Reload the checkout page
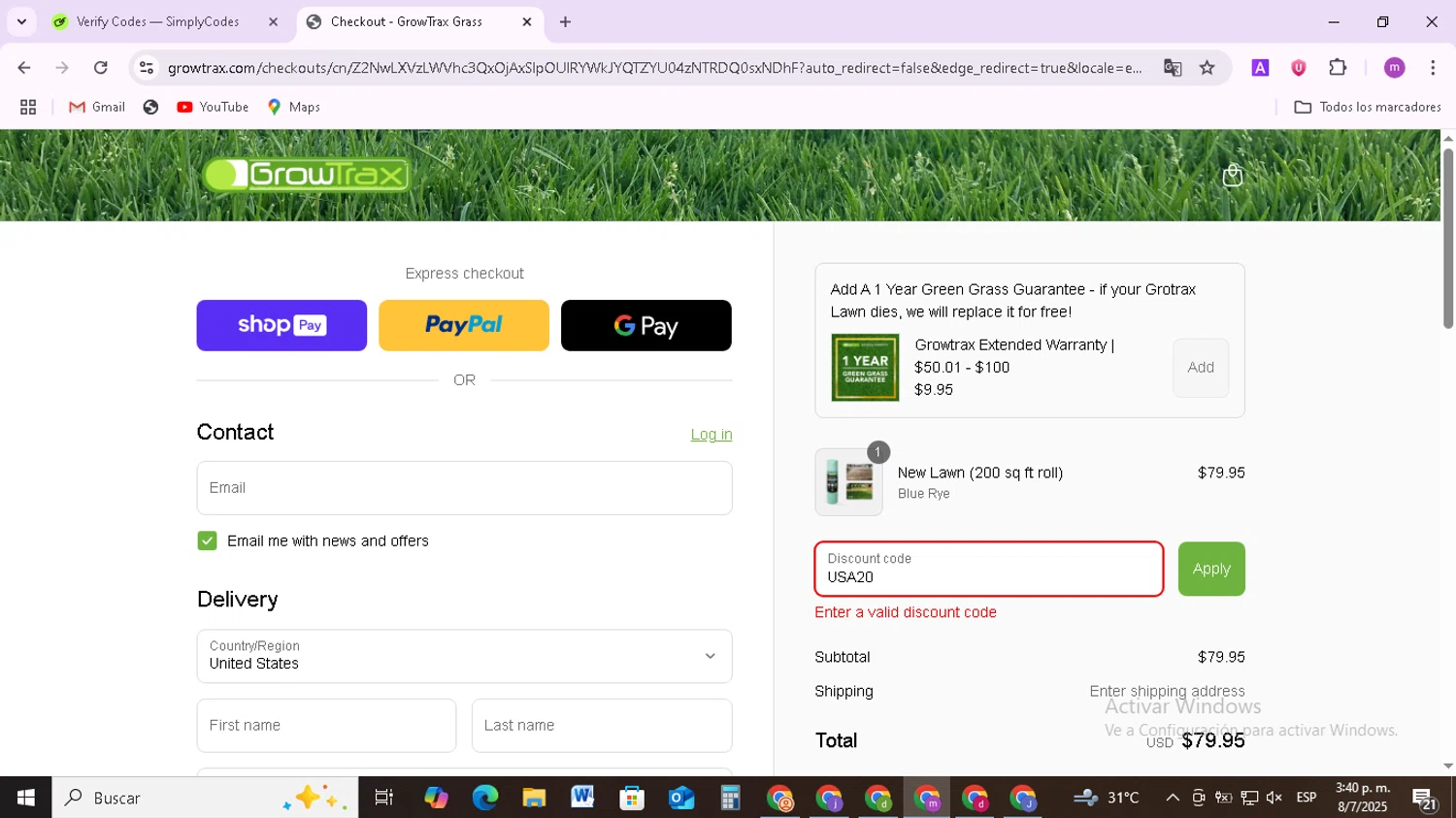 click(101, 68)
